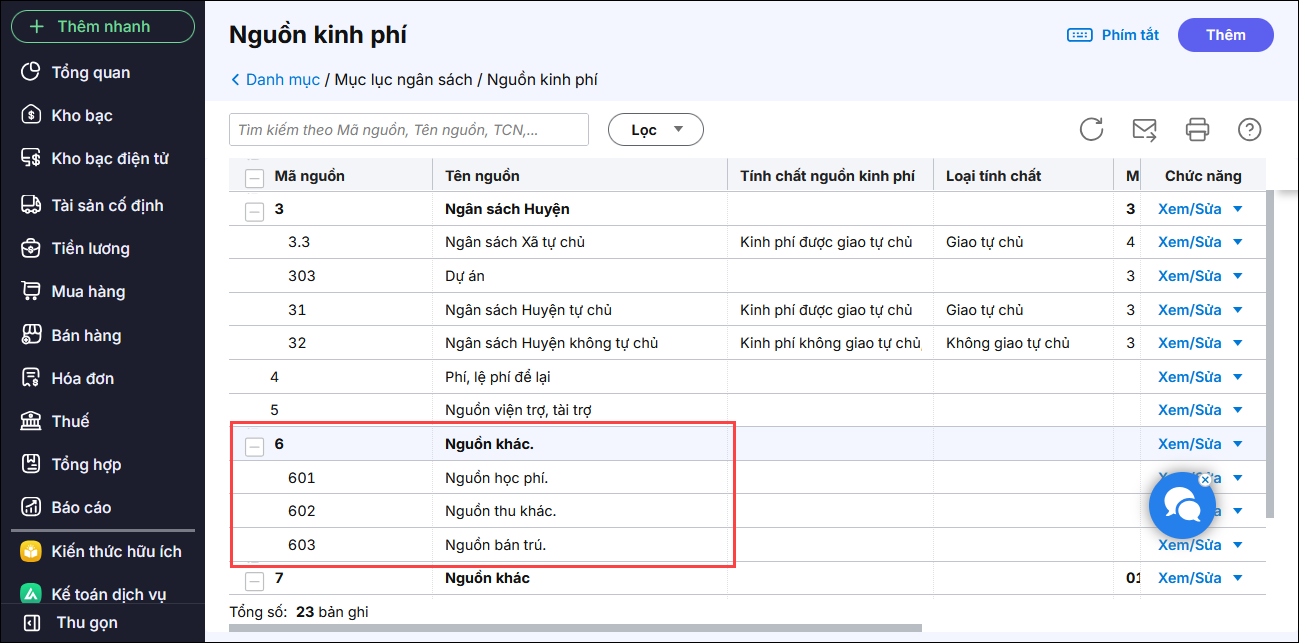Open dropdown arrow for Nguồn bán trú. row
This screenshot has width=1299, height=643.
(x=1238, y=545)
